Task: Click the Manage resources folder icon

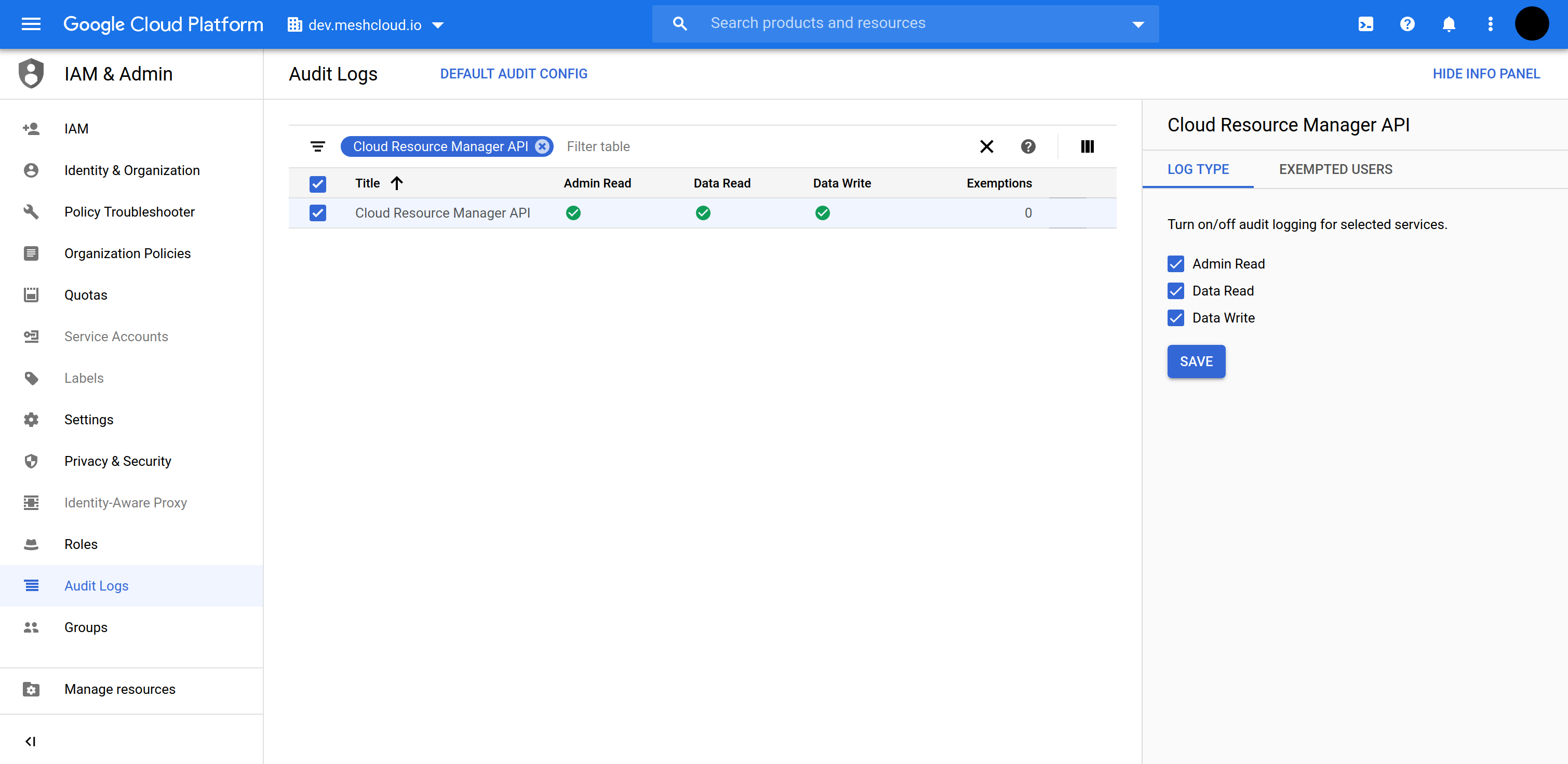Action: (31, 689)
